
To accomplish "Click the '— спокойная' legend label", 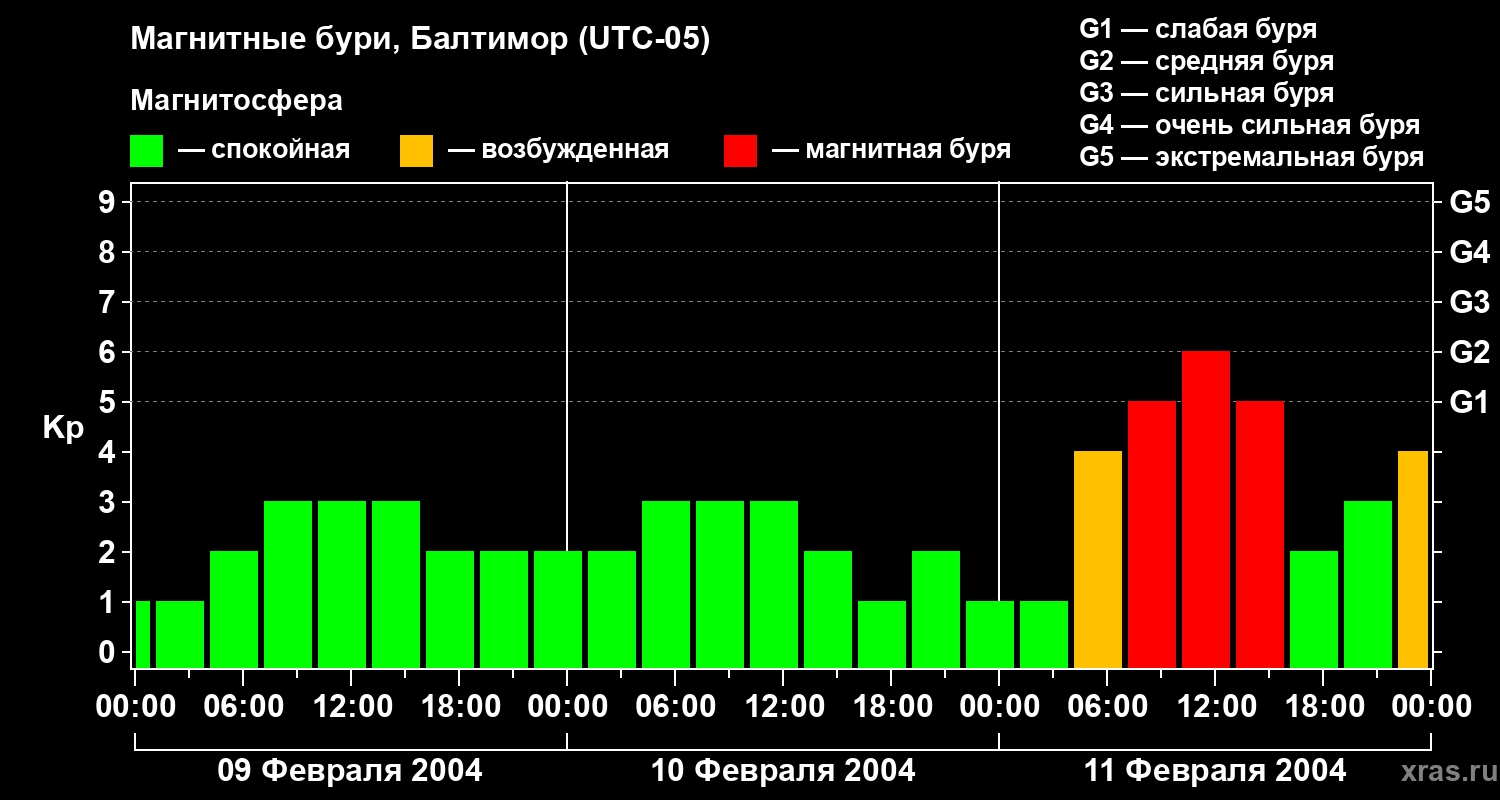I will (264, 151).
